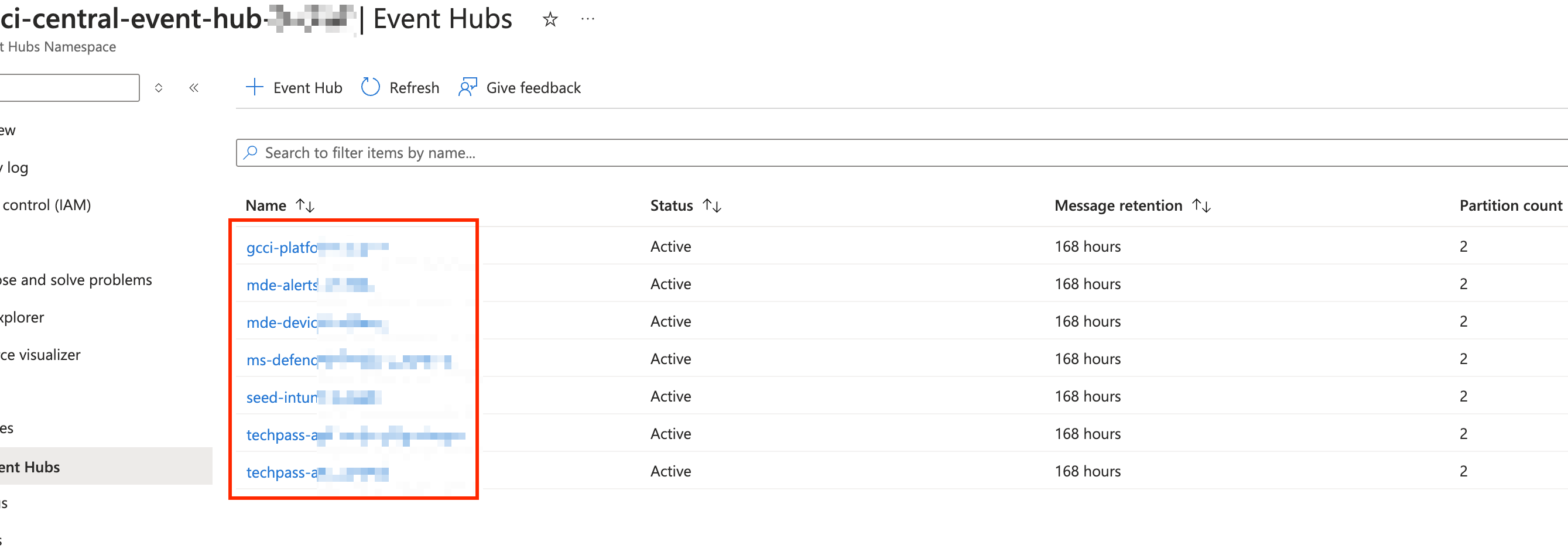Open the Give feedback form

519,87
